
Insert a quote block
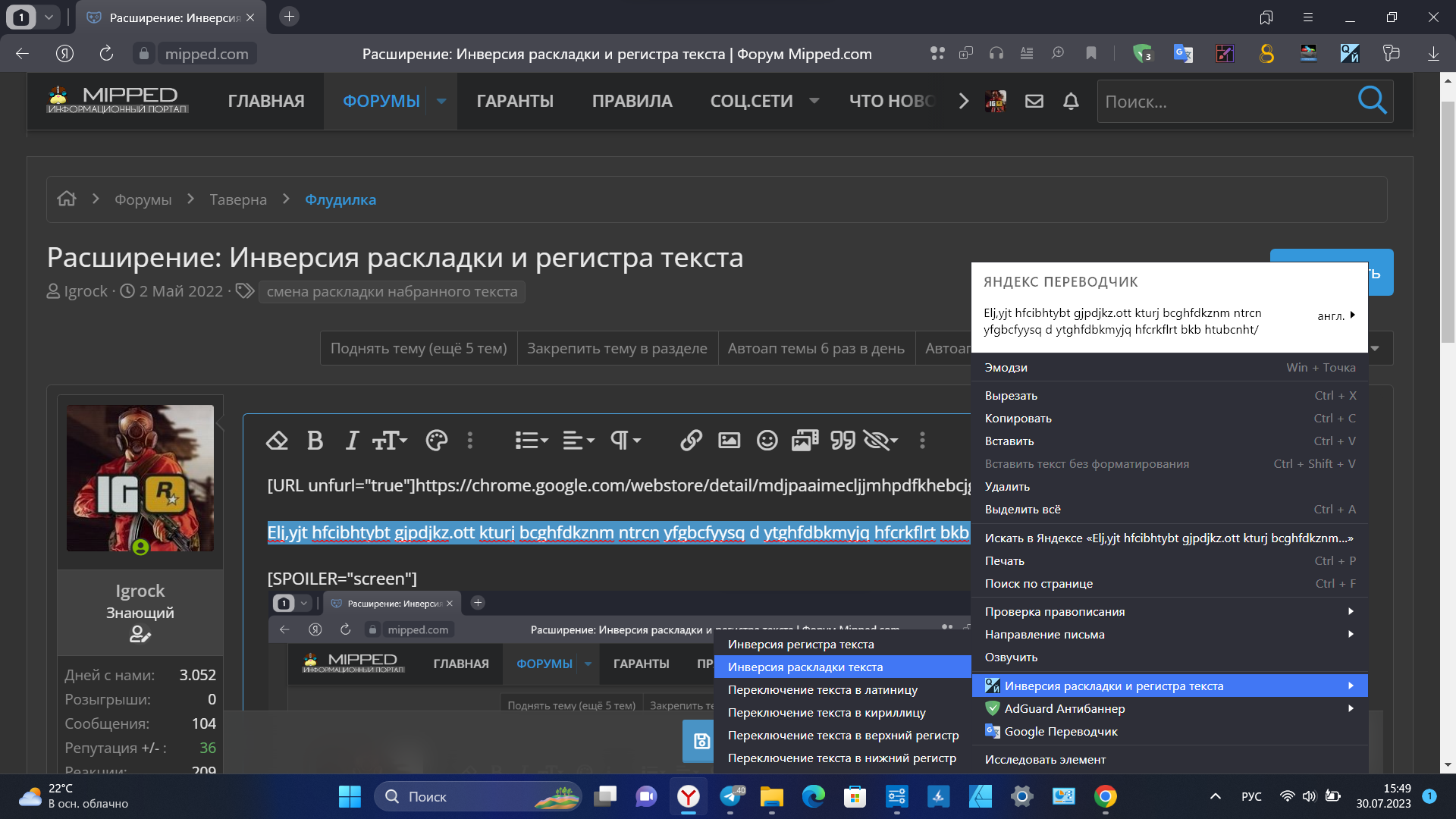(843, 441)
